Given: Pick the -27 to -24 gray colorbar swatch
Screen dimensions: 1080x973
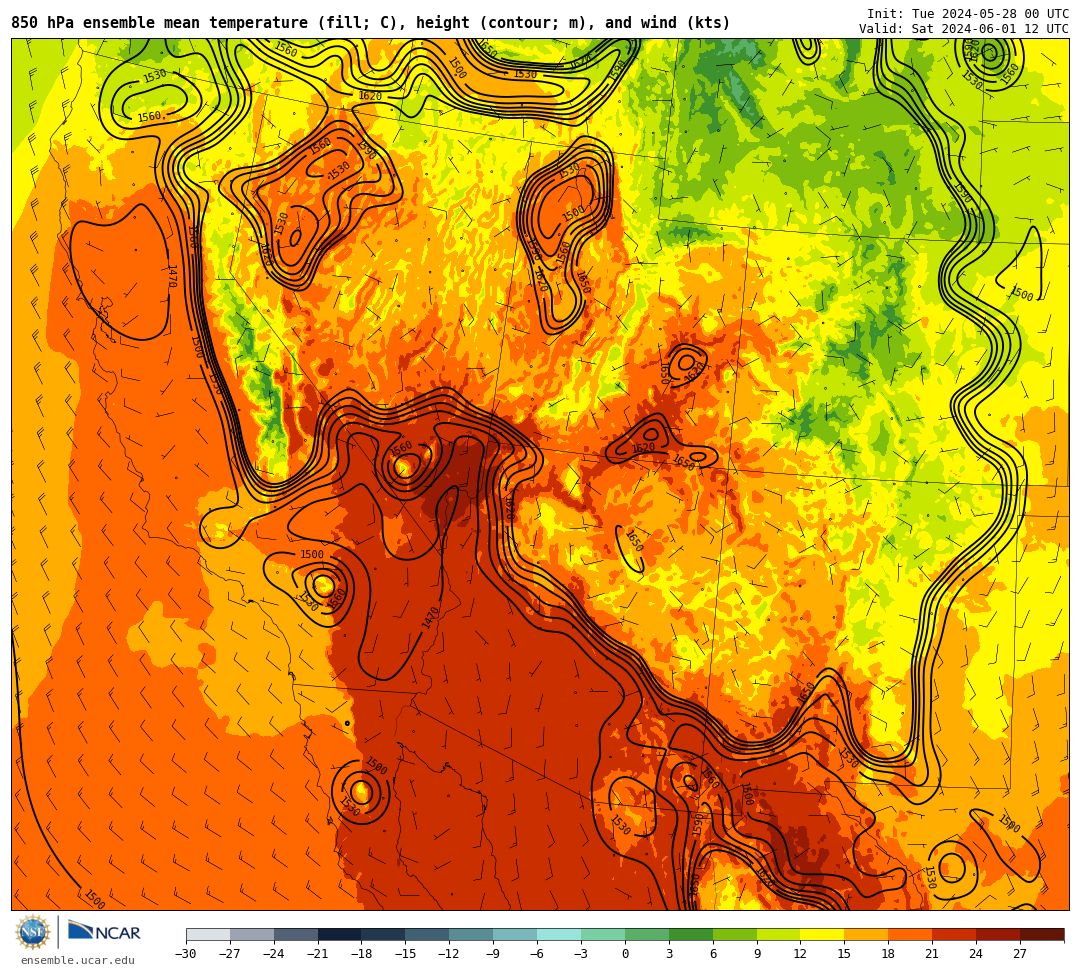Looking at the screenshot, I should pyautogui.click(x=252, y=934).
